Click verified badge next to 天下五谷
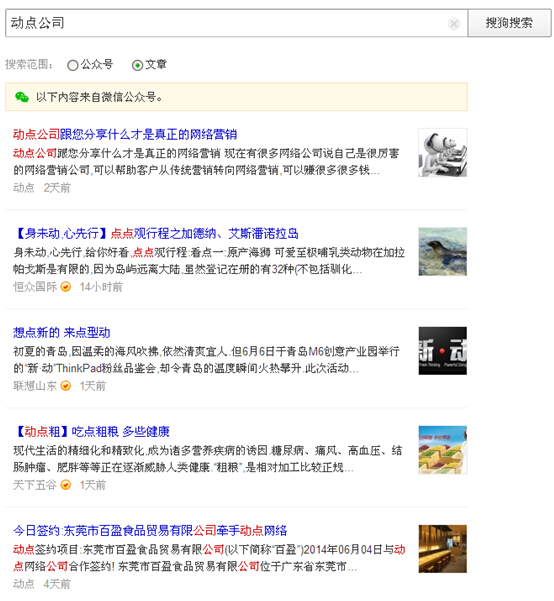 pos(66,485)
